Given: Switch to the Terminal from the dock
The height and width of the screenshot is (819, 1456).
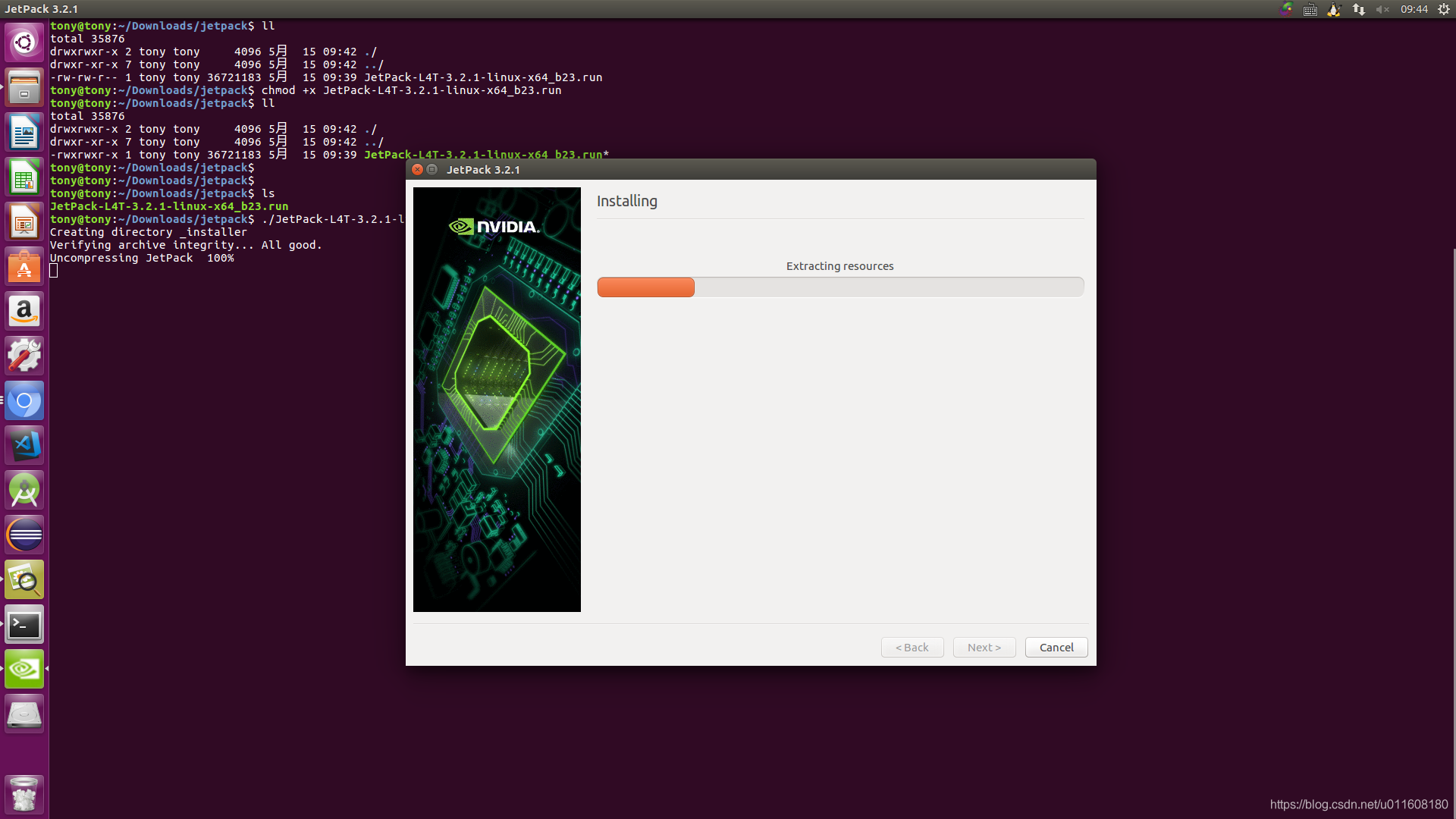Looking at the screenshot, I should click(24, 624).
